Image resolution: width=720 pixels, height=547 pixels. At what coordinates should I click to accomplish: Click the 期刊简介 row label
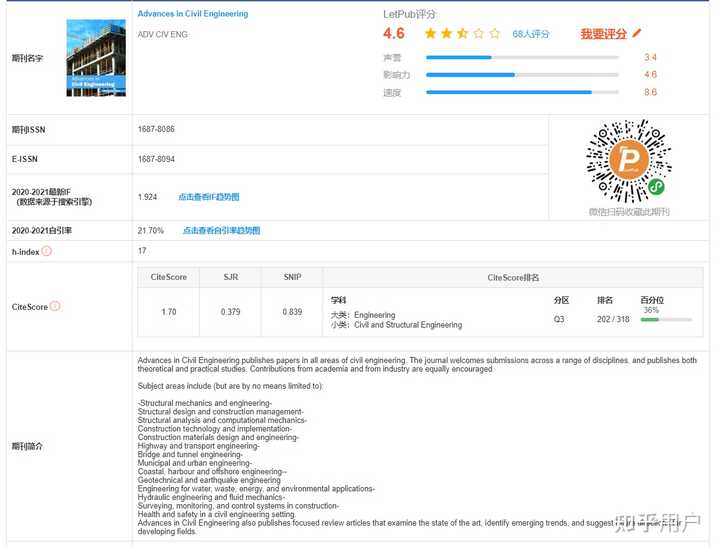click(27, 446)
